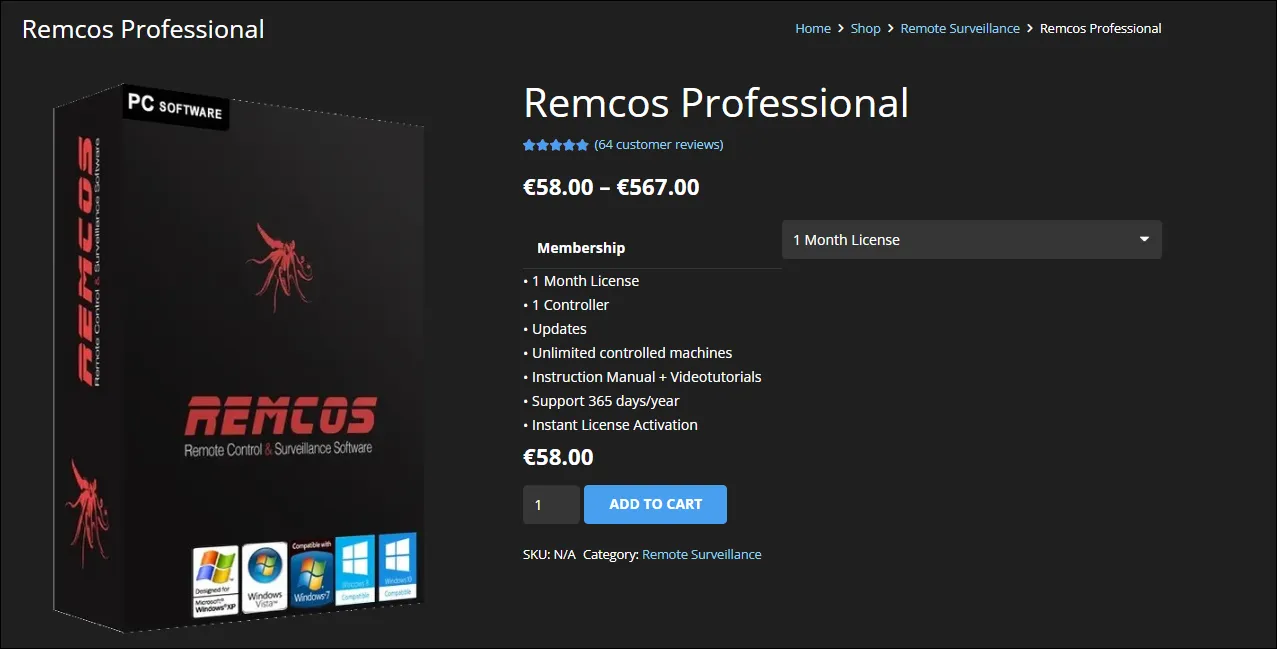Open the Shop breadcrumb link
The height and width of the screenshot is (649, 1277).
tap(866, 29)
